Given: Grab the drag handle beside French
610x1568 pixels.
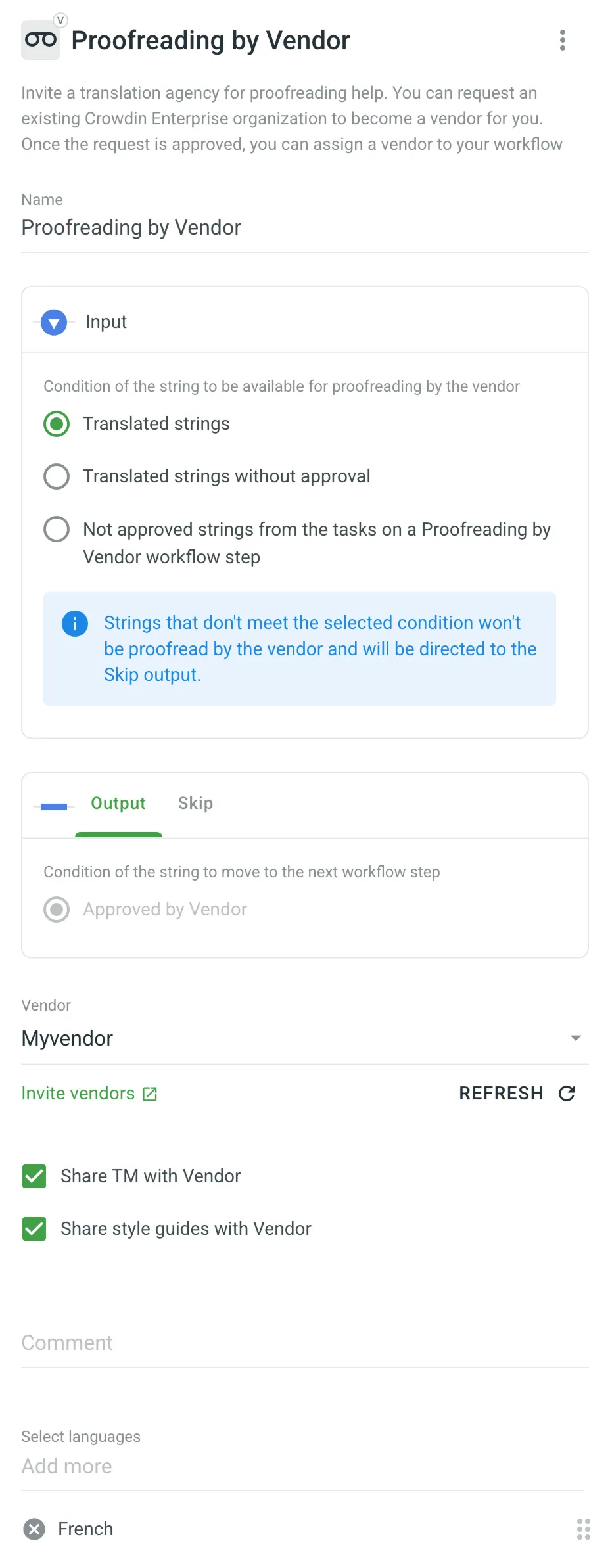Looking at the screenshot, I should [x=582, y=1529].
